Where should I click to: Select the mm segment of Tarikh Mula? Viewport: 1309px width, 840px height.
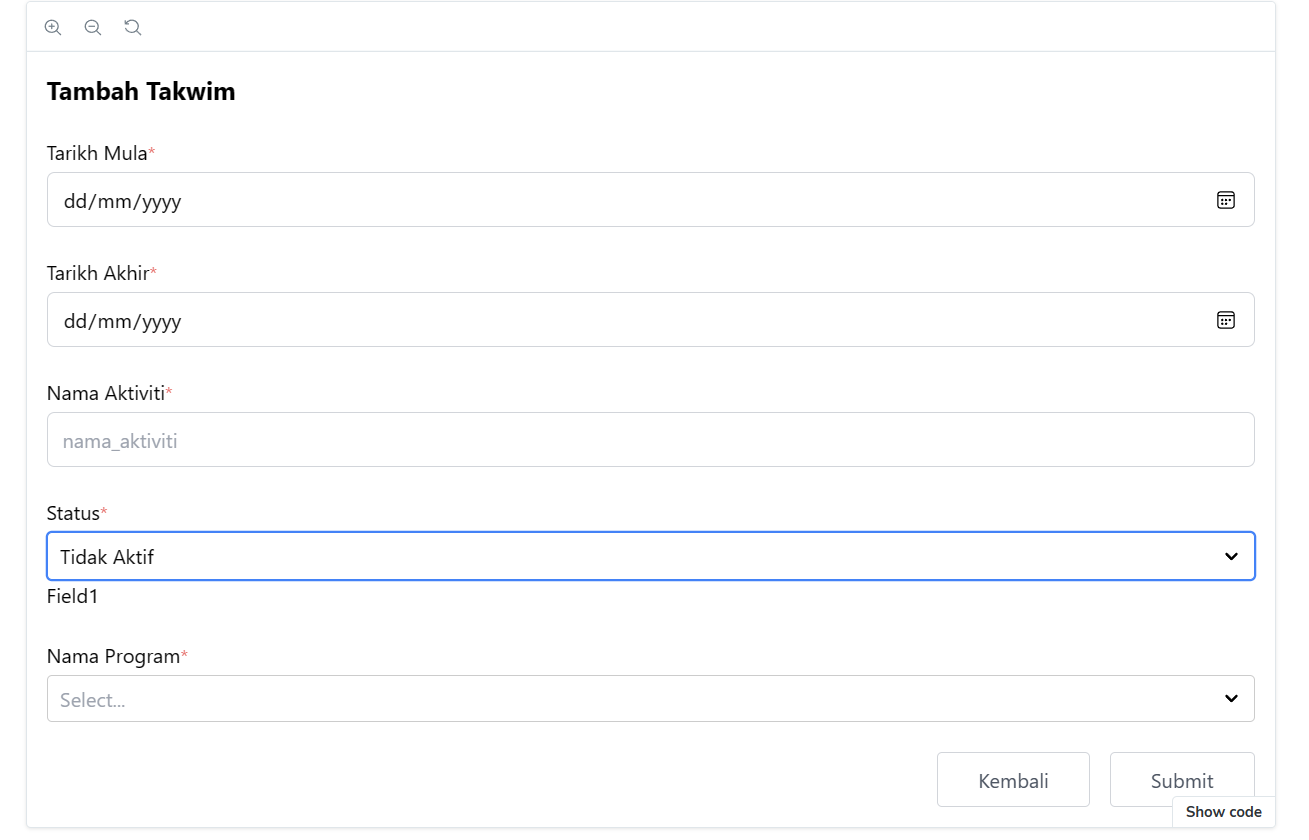click(115, 201)
